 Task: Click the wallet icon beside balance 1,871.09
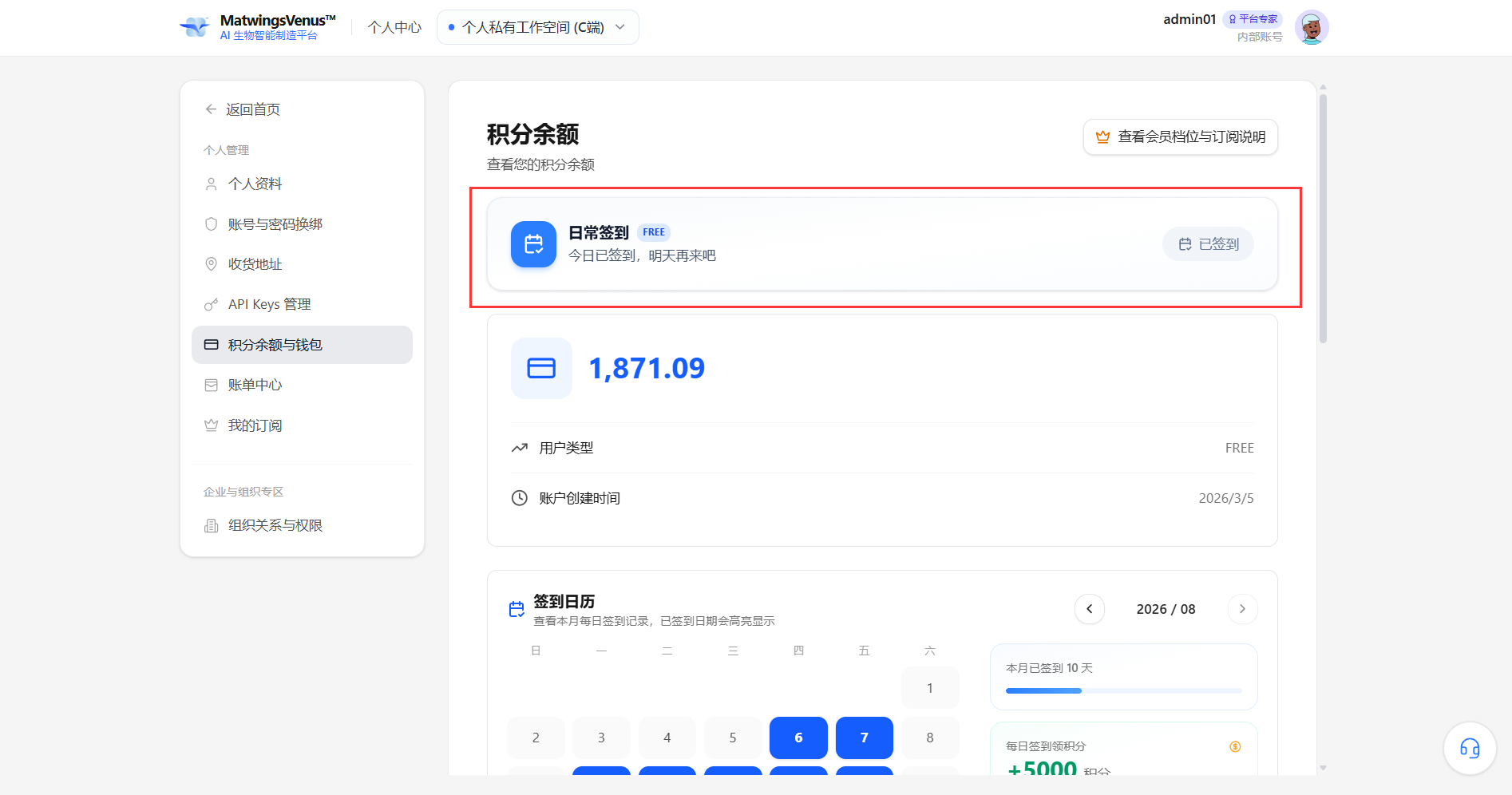[x=541, y=368]
